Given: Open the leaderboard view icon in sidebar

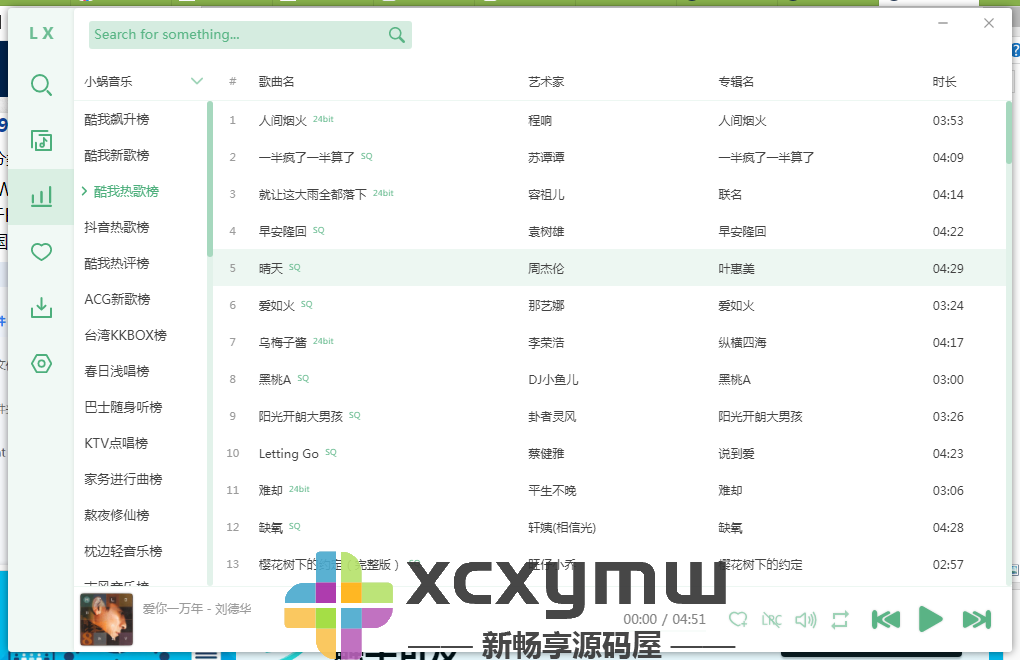Looking at the screenshot, I should coord(41,196).
